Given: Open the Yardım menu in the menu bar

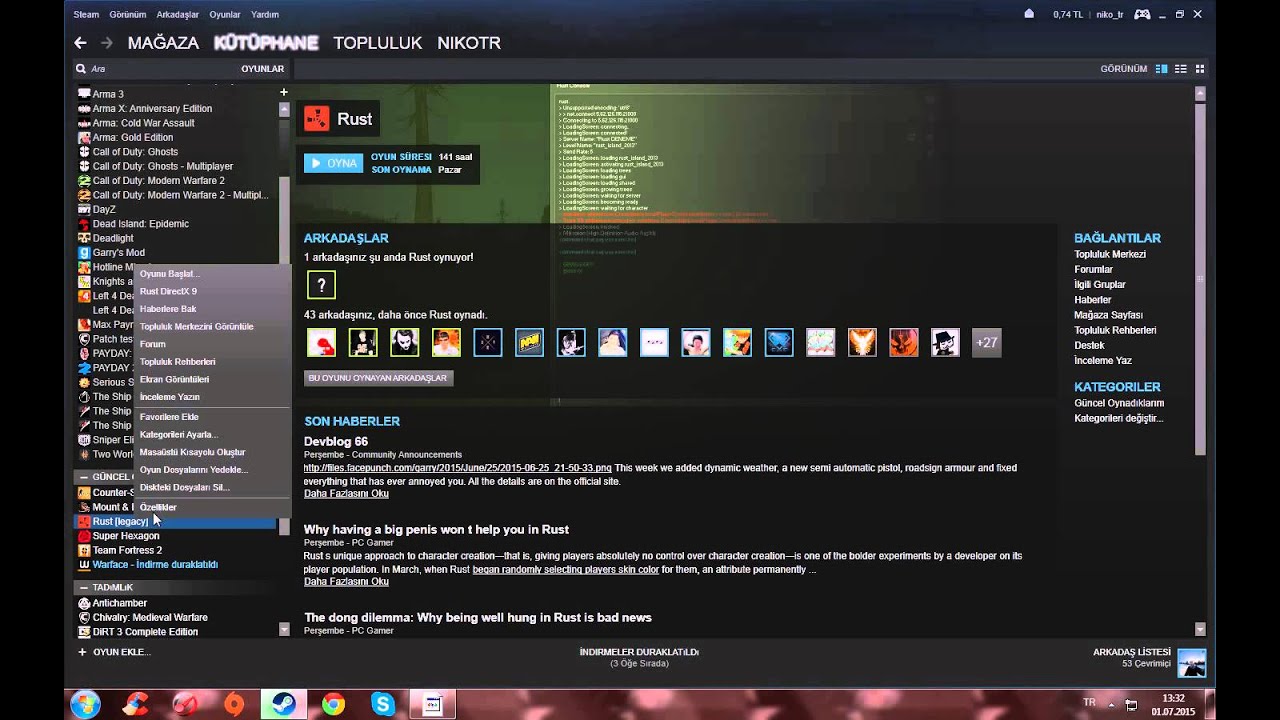Looking at the screenshot, I should (x=265, y=15).
